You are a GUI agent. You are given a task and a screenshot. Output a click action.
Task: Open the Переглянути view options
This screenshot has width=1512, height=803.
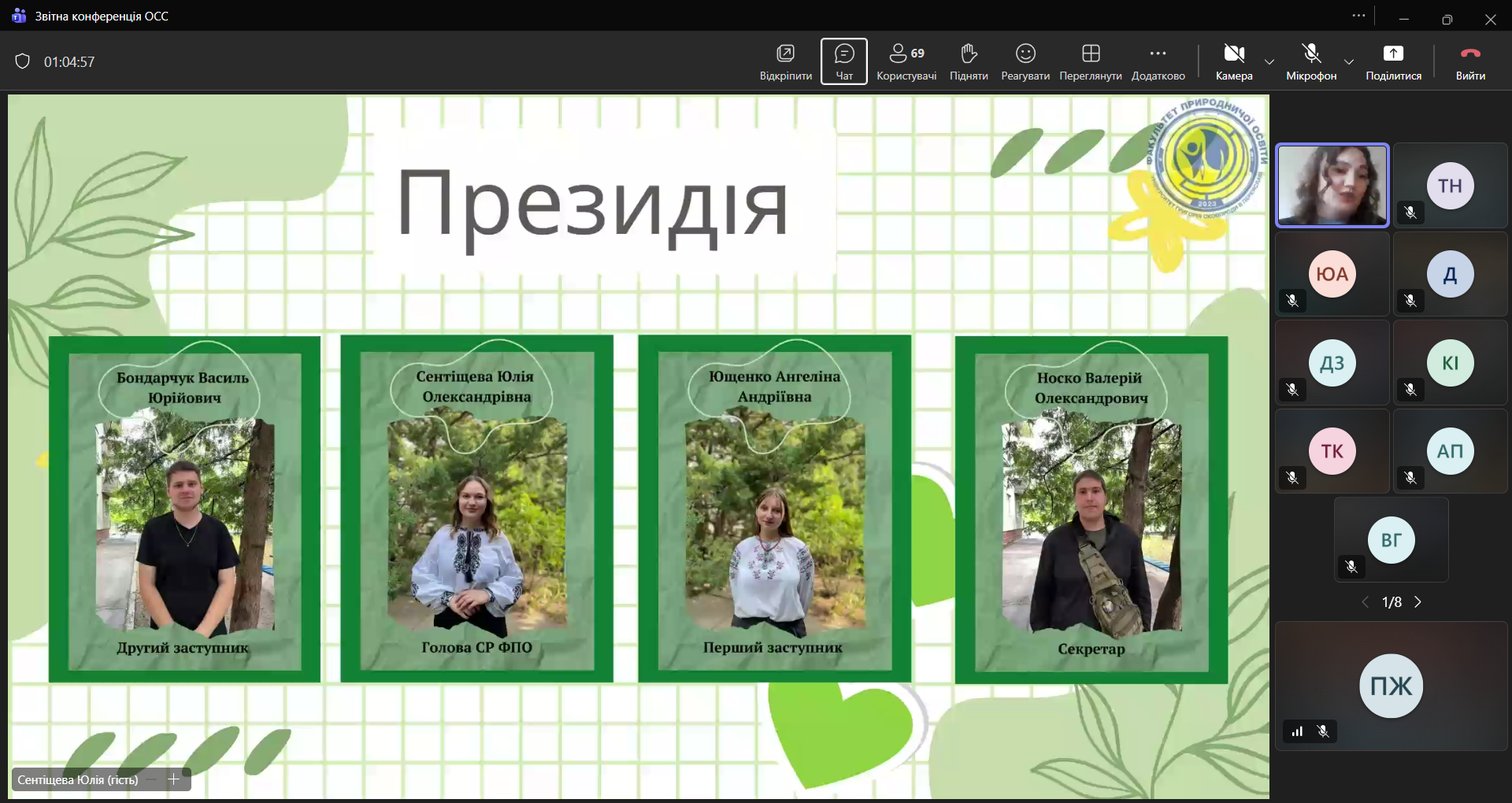pos(1090,61)
